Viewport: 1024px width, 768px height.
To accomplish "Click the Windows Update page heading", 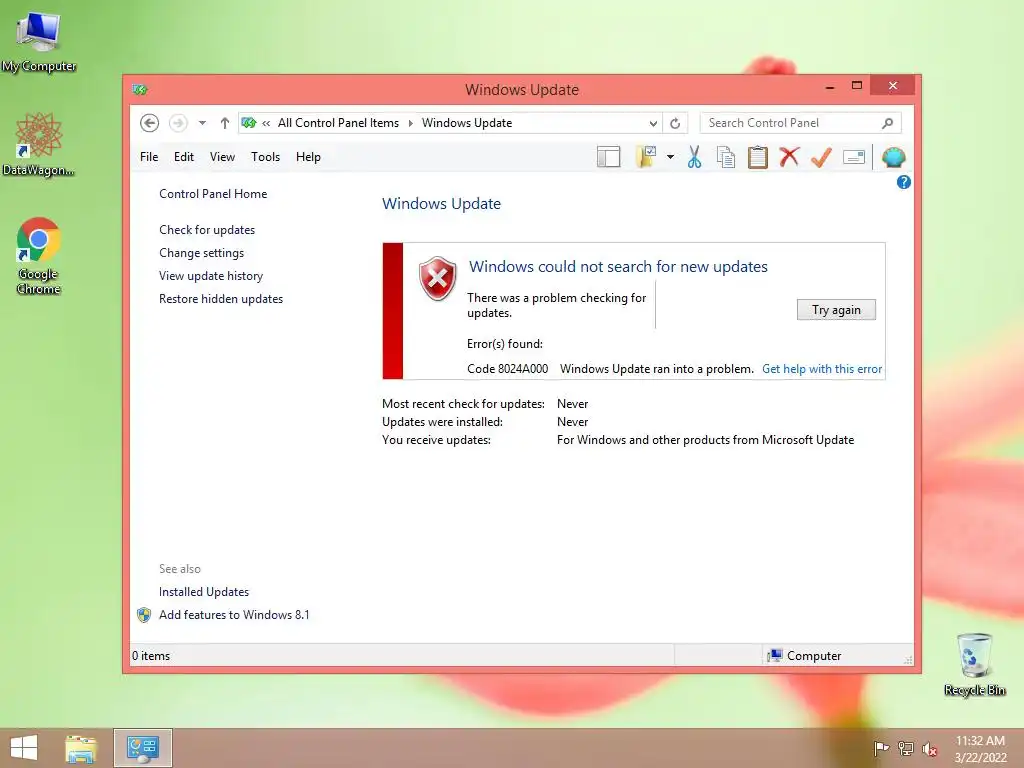I will pos(441,204).
